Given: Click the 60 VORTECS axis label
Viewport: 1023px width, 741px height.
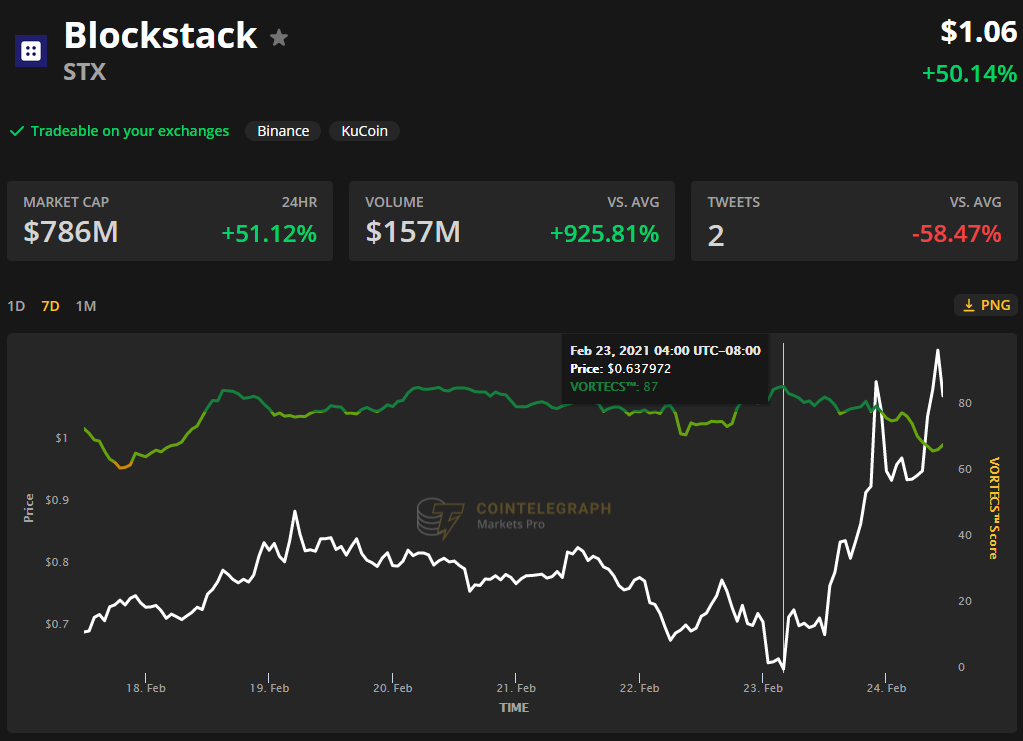Looking at the screenshot, I should point(965,469).
